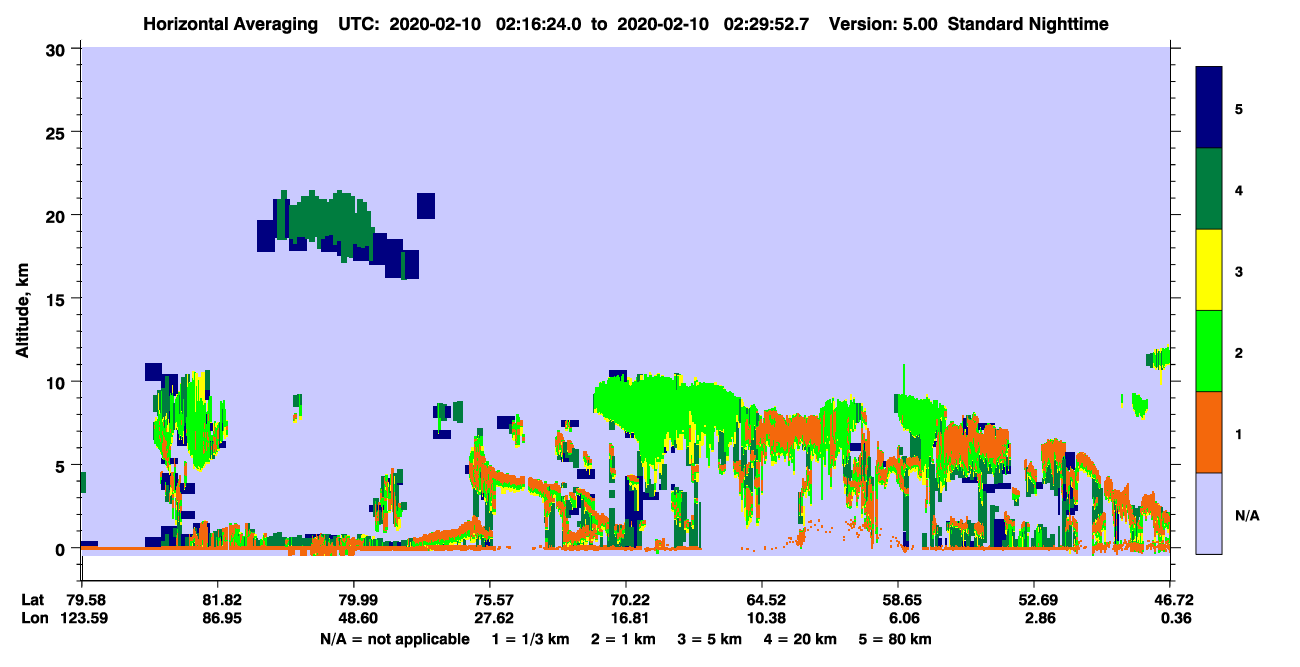Click the y-axis tick label 30
Screen dimensions: 1300x667
pos(57,49)
